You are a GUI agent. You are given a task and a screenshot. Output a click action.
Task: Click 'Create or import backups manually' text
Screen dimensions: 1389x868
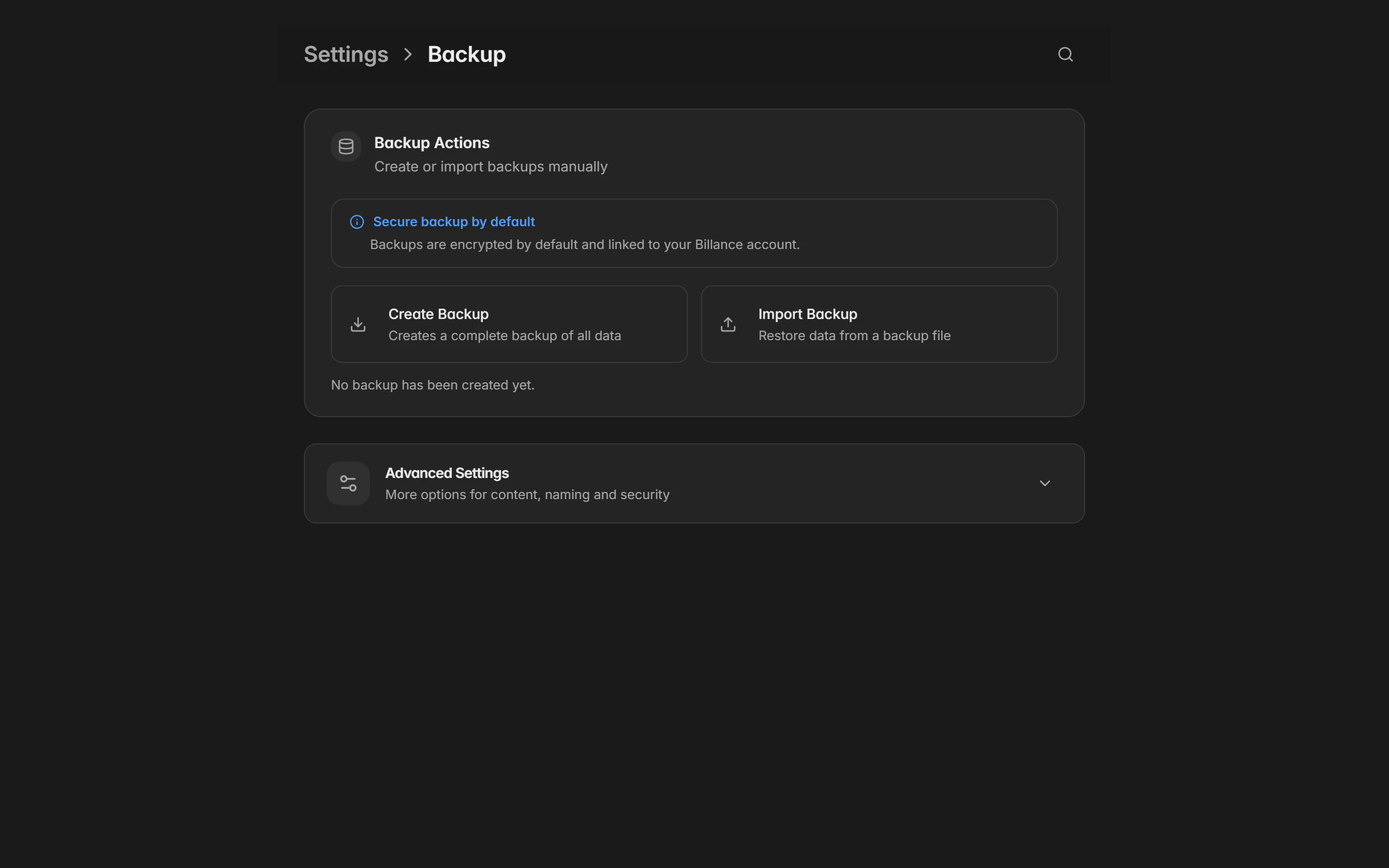pos(490,167)
